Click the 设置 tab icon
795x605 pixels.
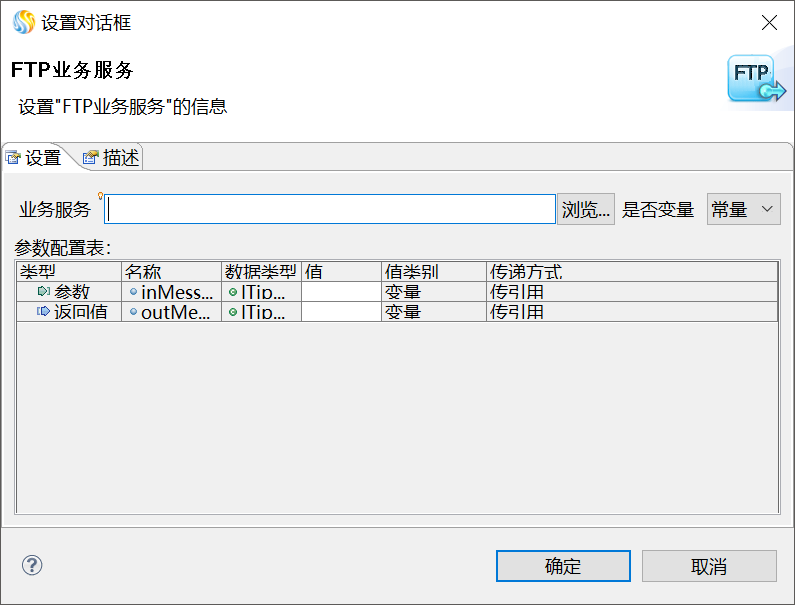click(x=13, y=158)
